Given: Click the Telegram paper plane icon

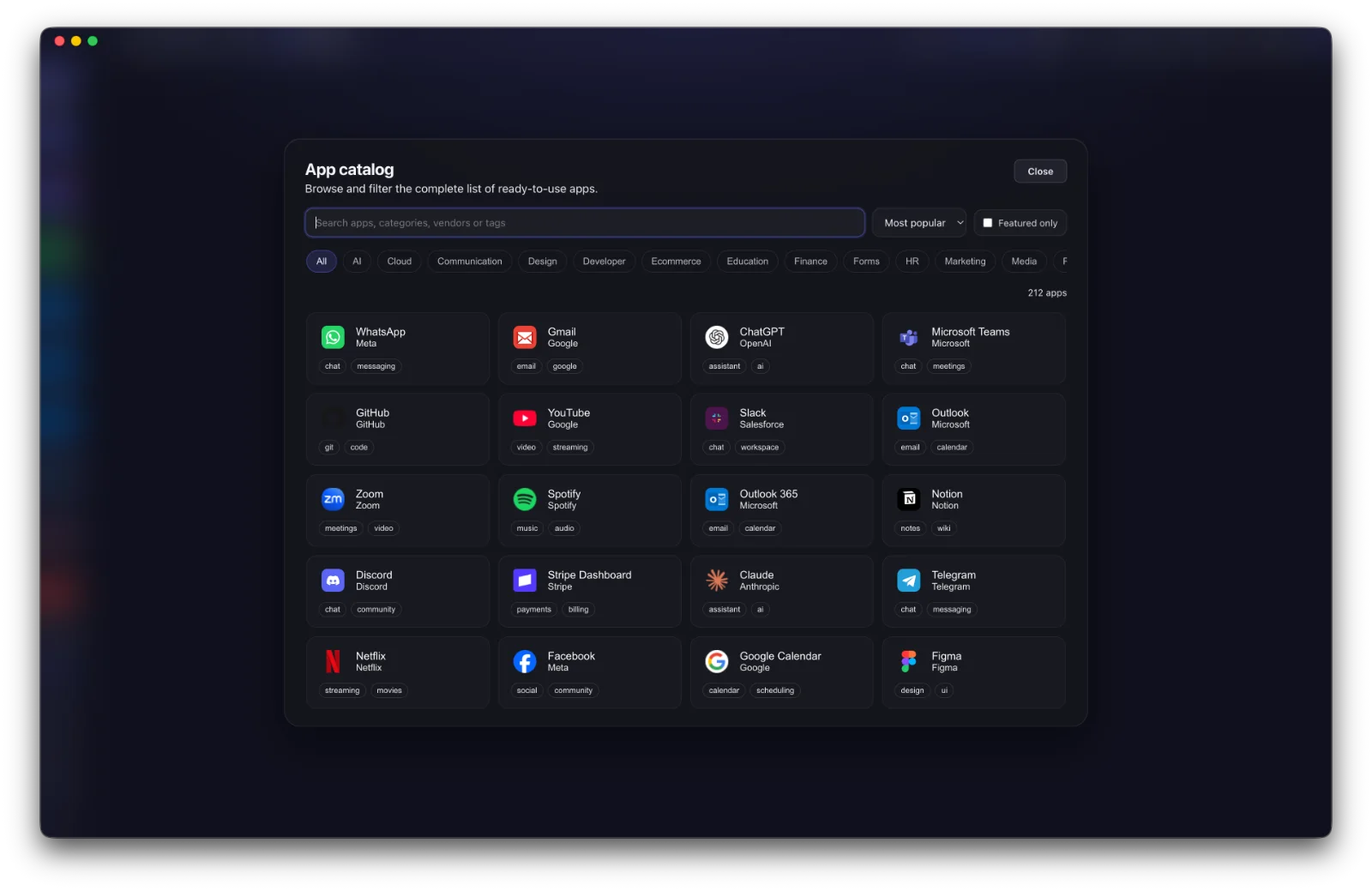Looking at the screenshot, I should pyautogui.click(x=909, y=581).
